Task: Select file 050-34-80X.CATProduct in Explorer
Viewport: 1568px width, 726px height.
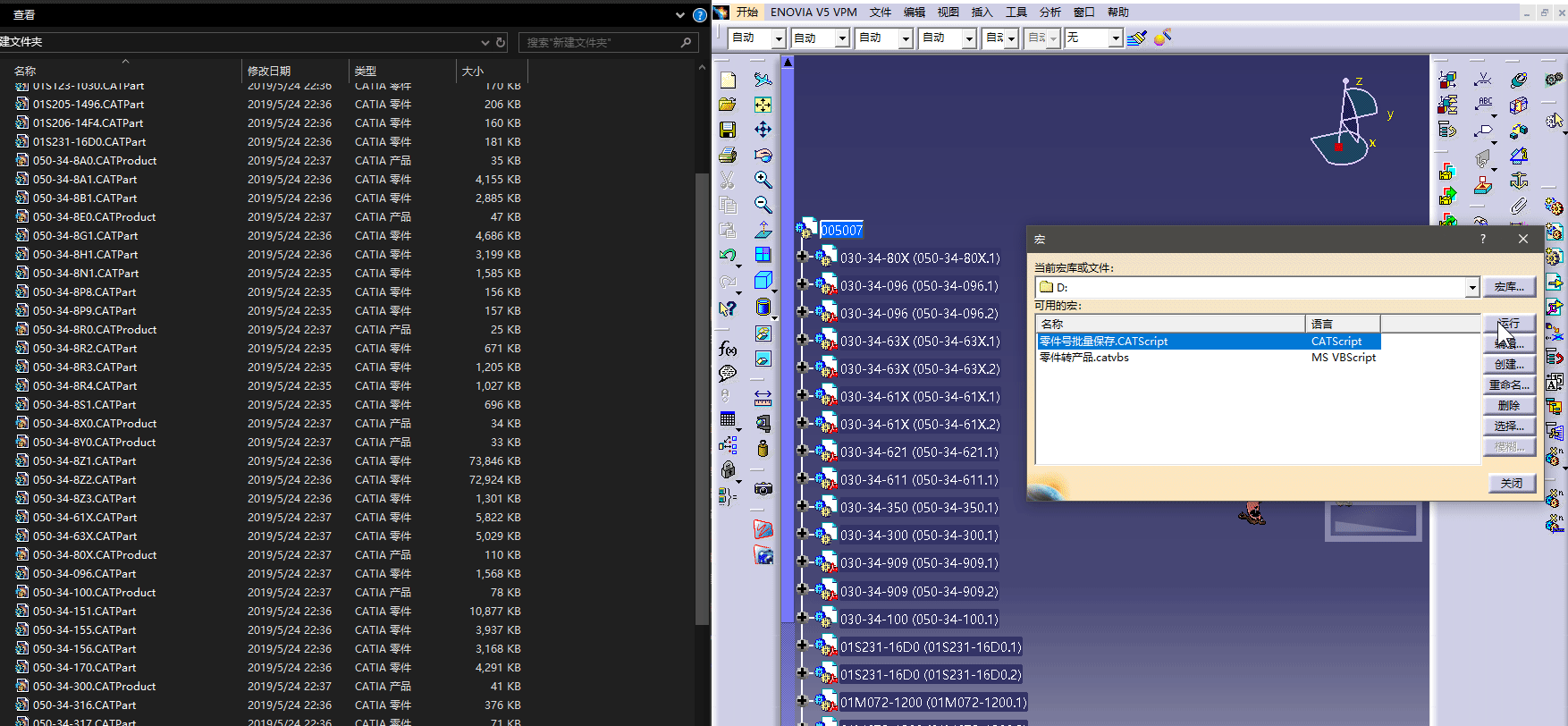Action: (x=95, y=555)
